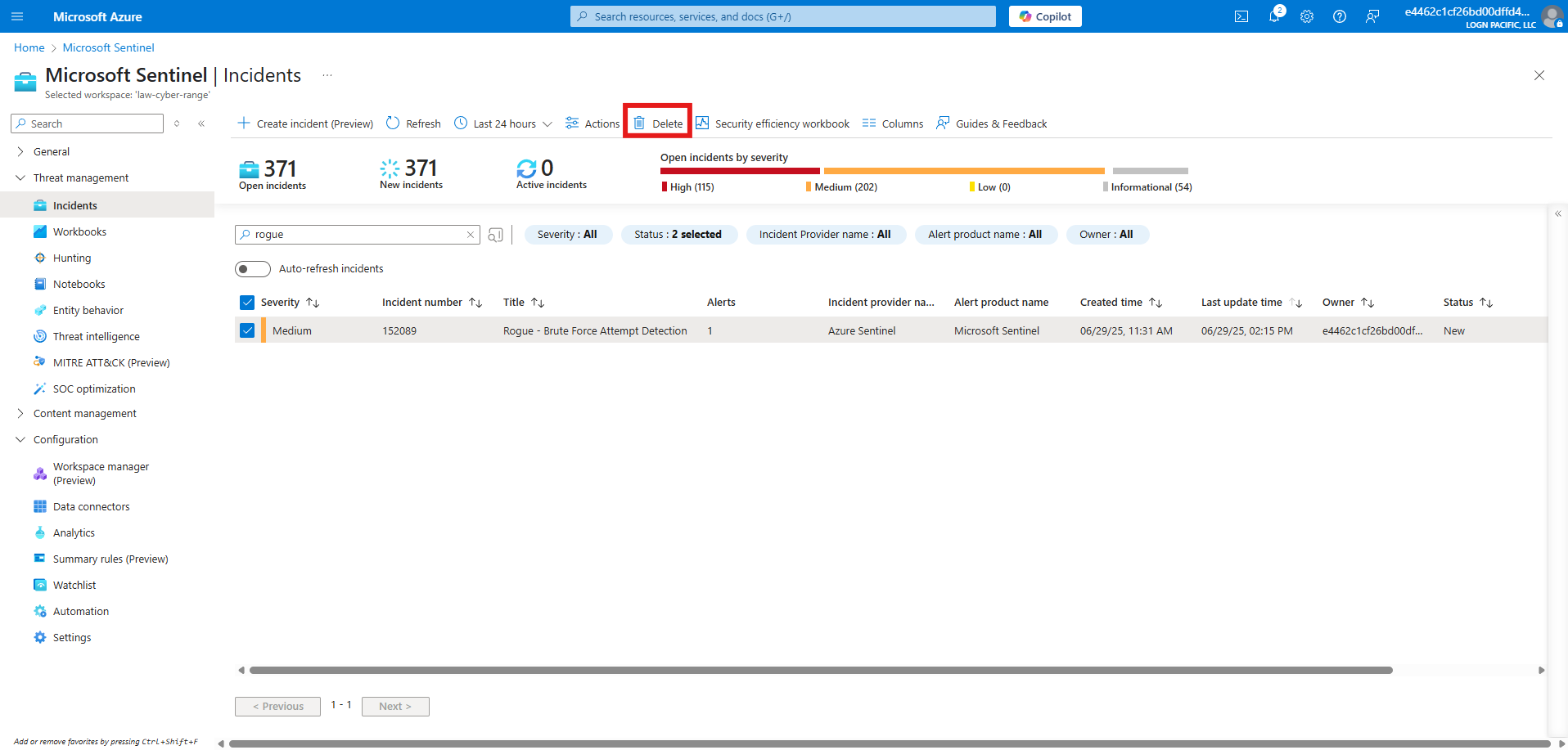Refresh the incidents list
Viewport: 1568px width, 750px height.
pos(413,124)
